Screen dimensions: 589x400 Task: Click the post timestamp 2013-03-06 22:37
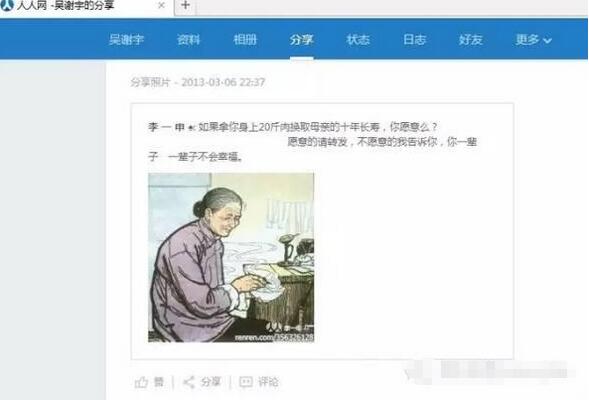point(223,82)
